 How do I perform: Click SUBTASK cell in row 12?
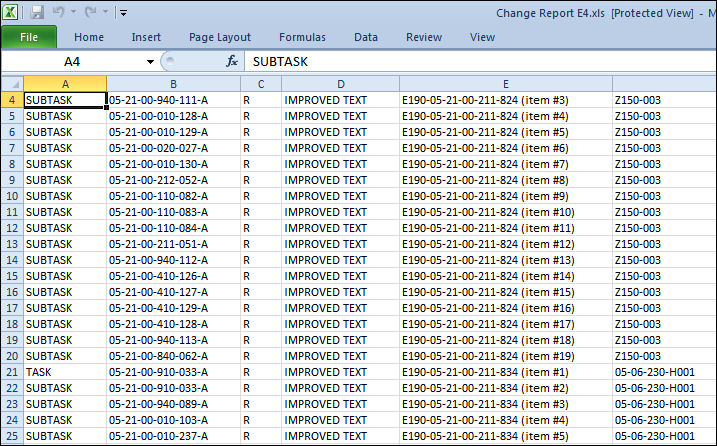click(65, 228)
